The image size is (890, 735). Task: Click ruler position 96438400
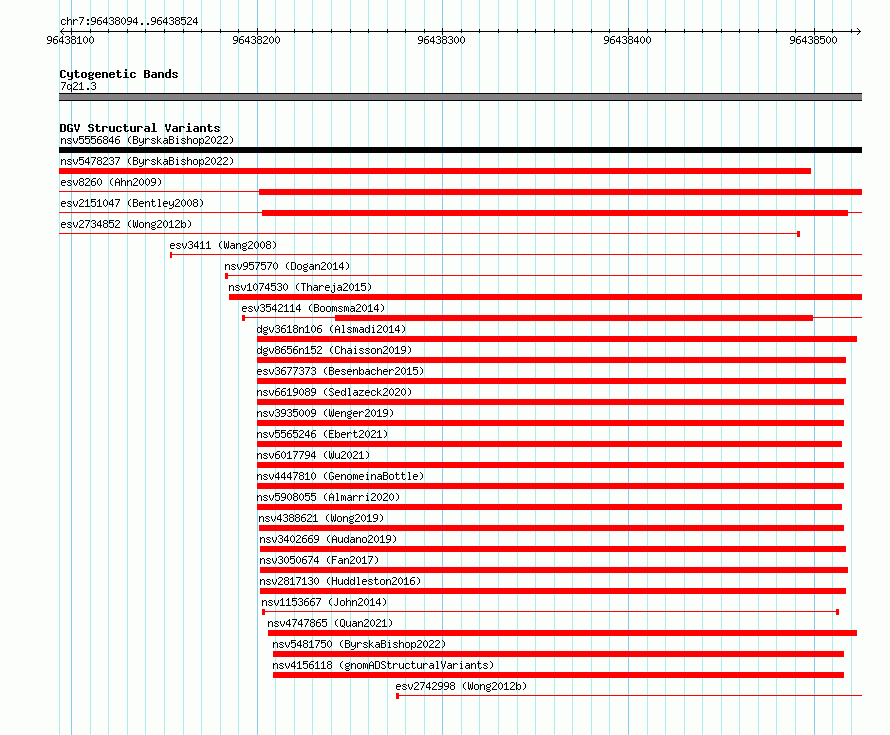(627, 40)
